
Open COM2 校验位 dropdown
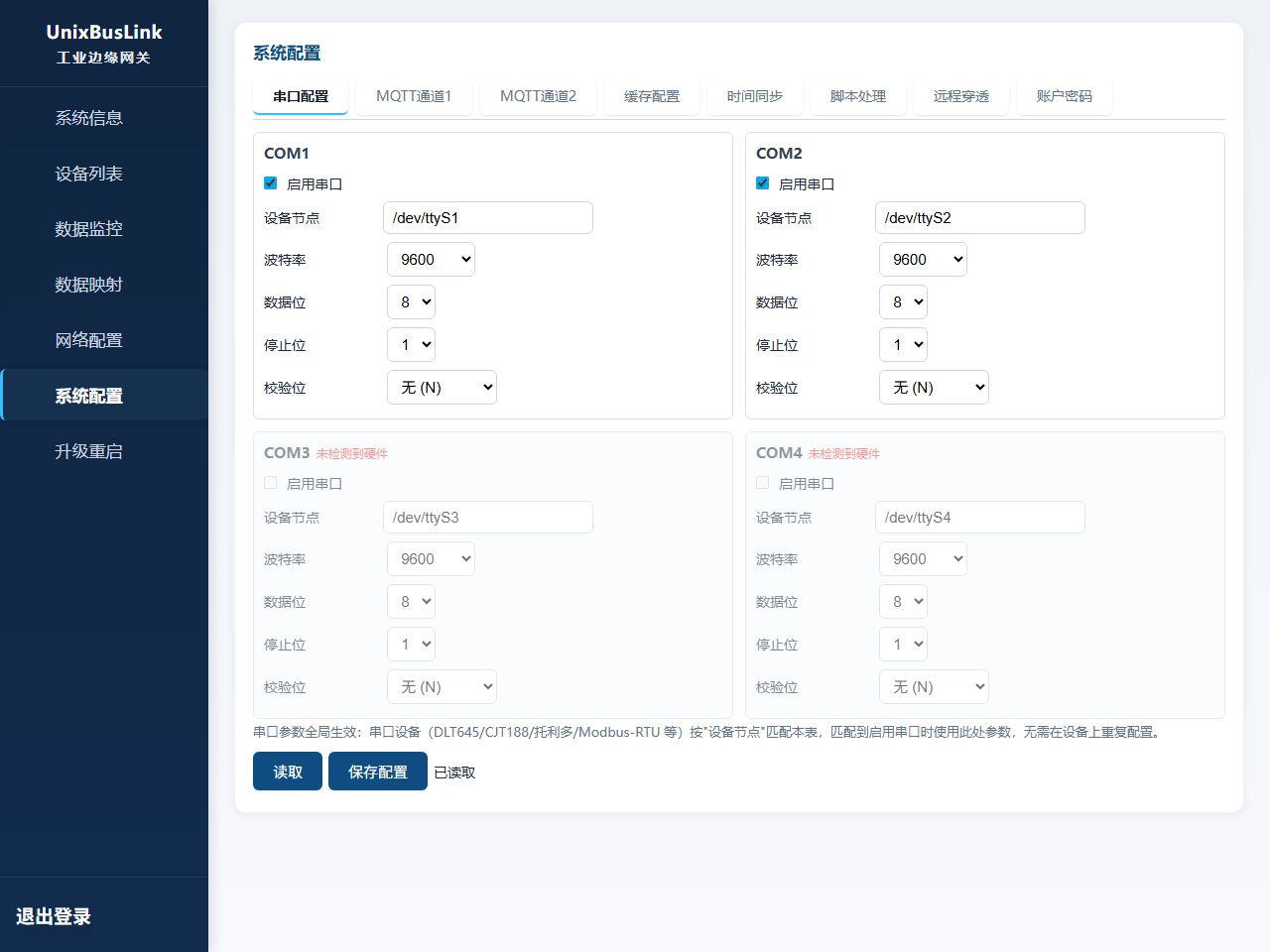(934, 388)
